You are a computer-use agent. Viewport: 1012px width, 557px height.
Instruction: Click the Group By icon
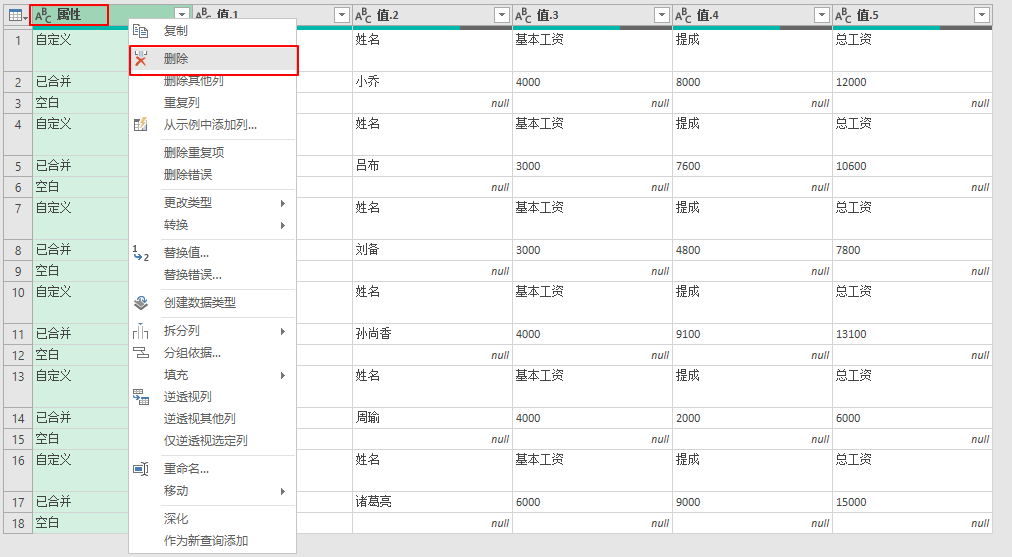click(x=141, y=353)
